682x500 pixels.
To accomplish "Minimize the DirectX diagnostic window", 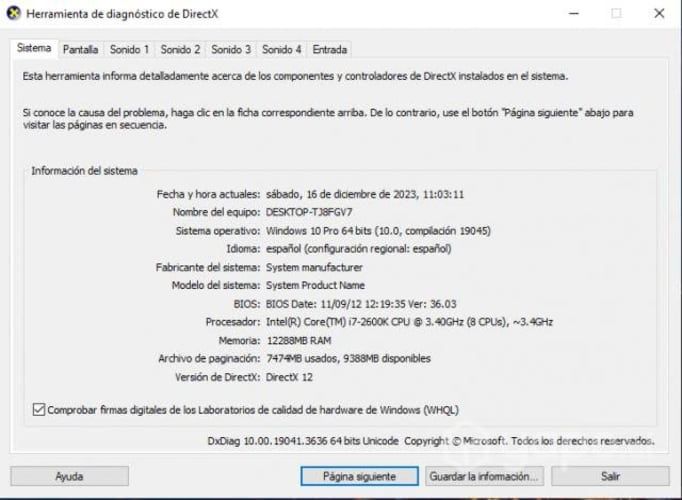I will [574, 13].
